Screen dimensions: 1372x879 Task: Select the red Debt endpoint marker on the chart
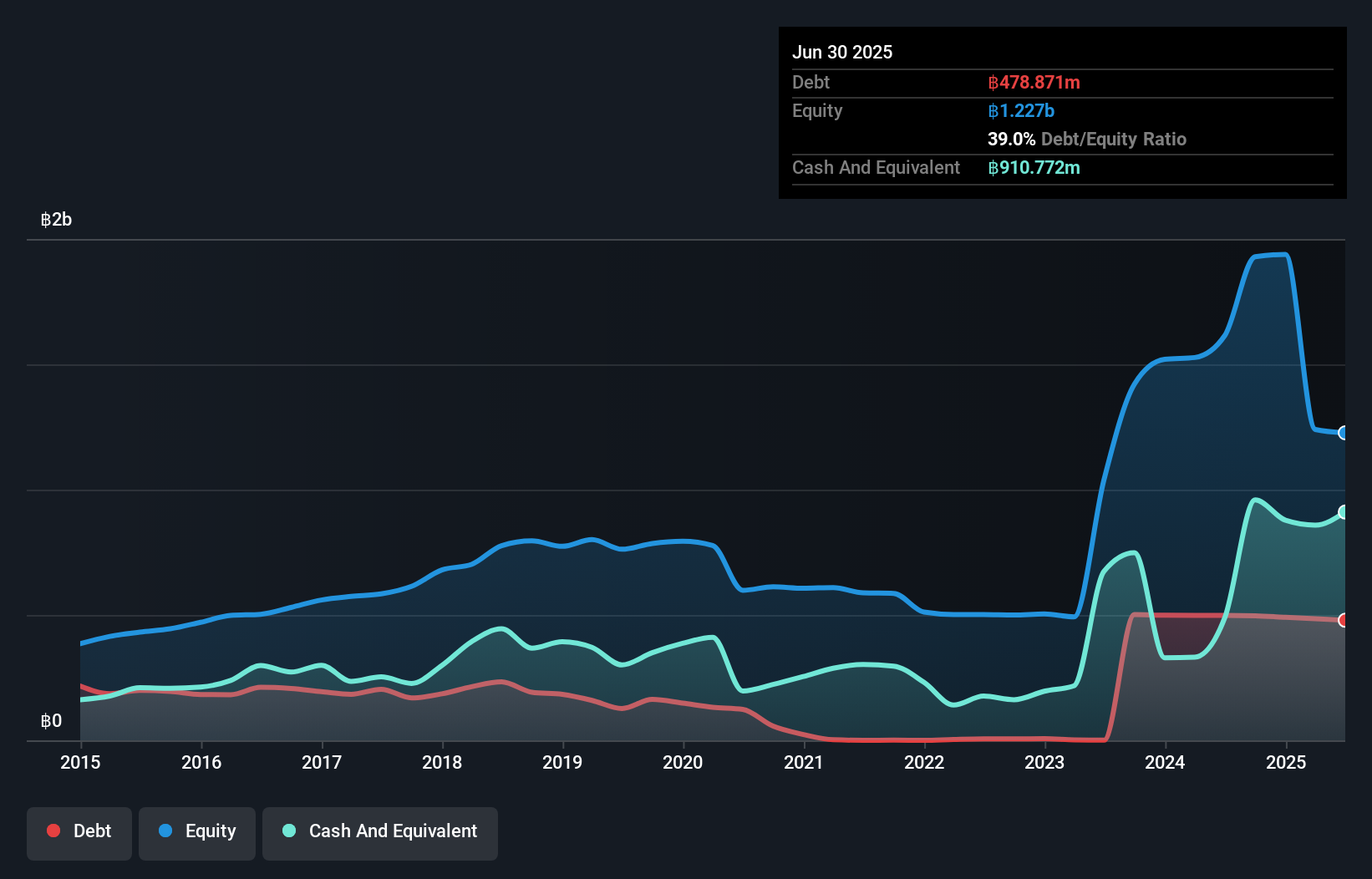point(1344,620)
